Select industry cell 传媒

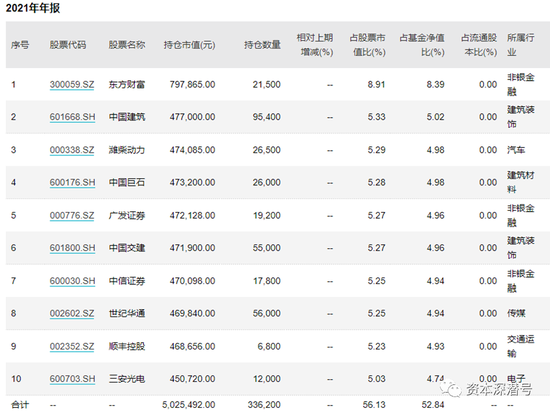pos(516,313)
